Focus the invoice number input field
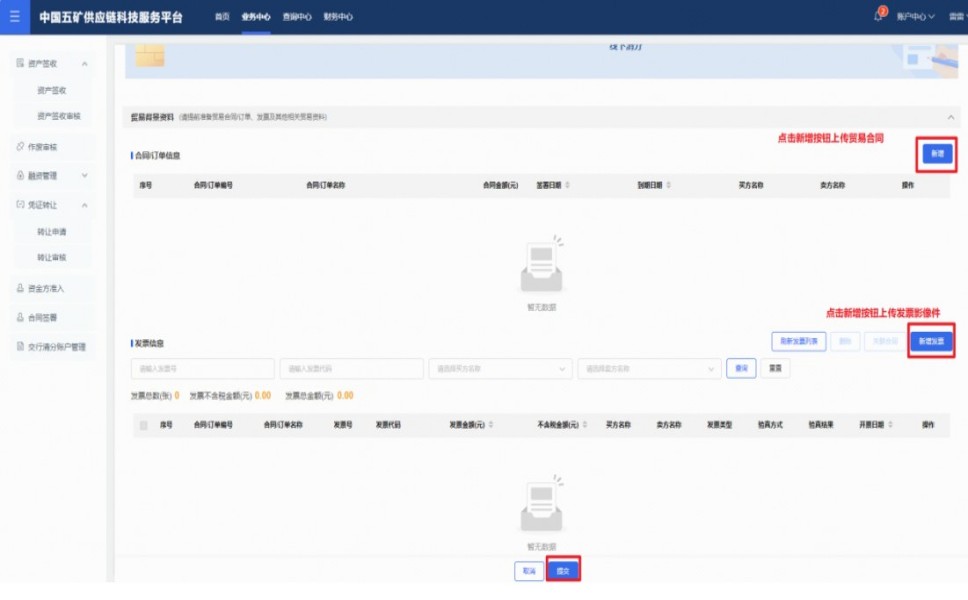This screenshot has height=600, width=968. click(202, 369)
